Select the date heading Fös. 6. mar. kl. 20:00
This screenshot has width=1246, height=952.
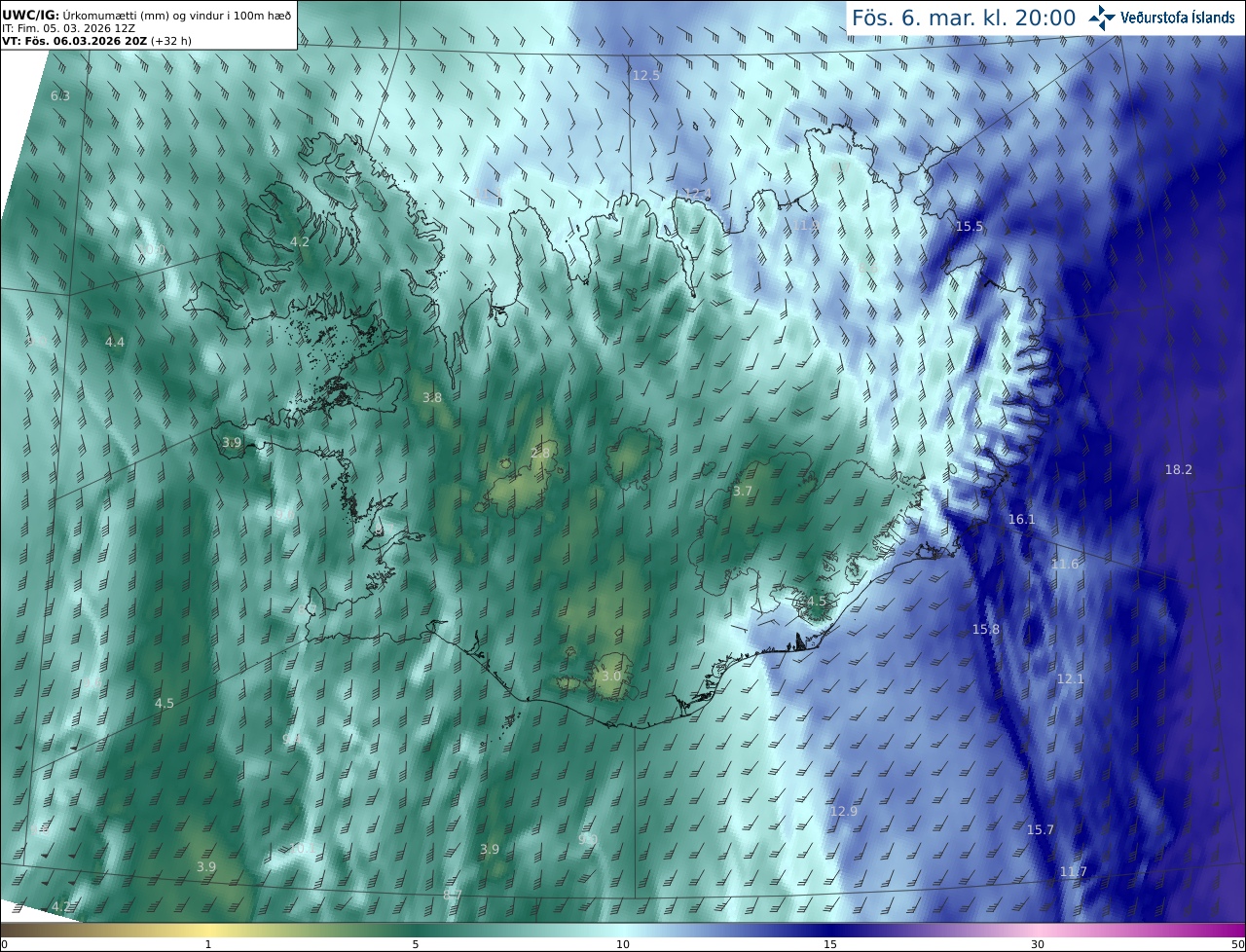(x=964, y=18)
